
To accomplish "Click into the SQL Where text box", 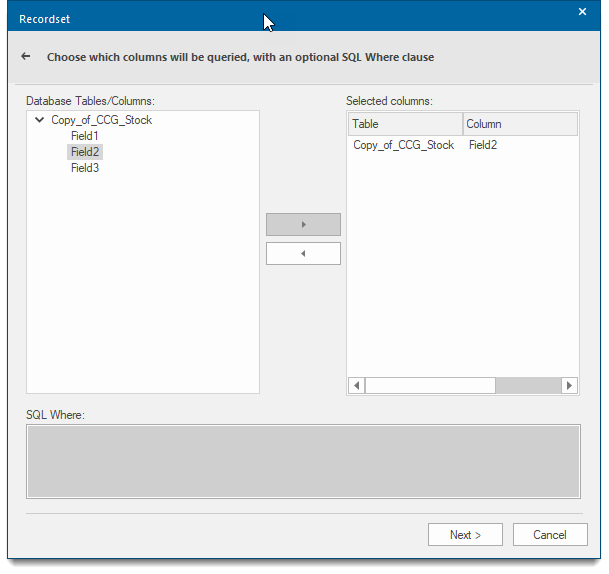I will pos(303,461).
